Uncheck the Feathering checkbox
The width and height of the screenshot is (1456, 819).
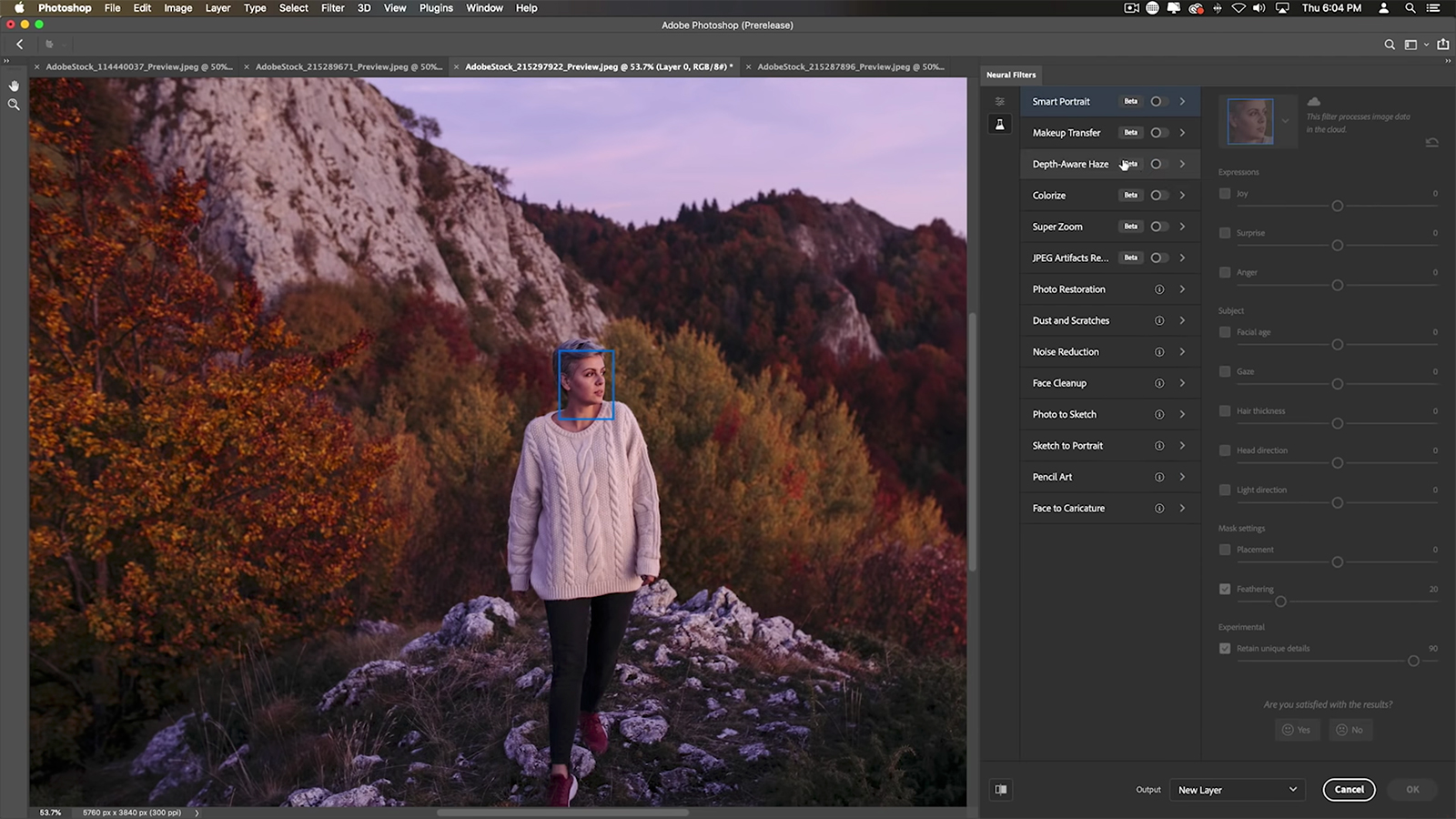point(1225,589)
